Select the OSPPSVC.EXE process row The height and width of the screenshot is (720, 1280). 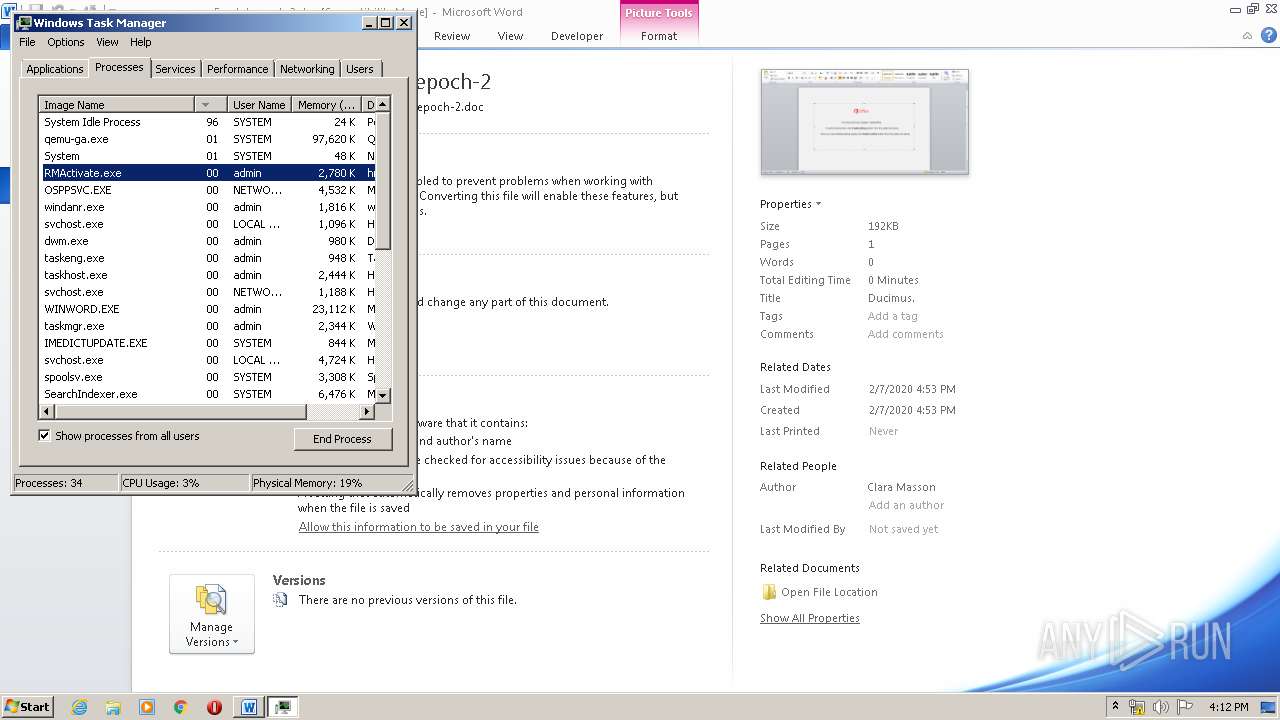207,190
